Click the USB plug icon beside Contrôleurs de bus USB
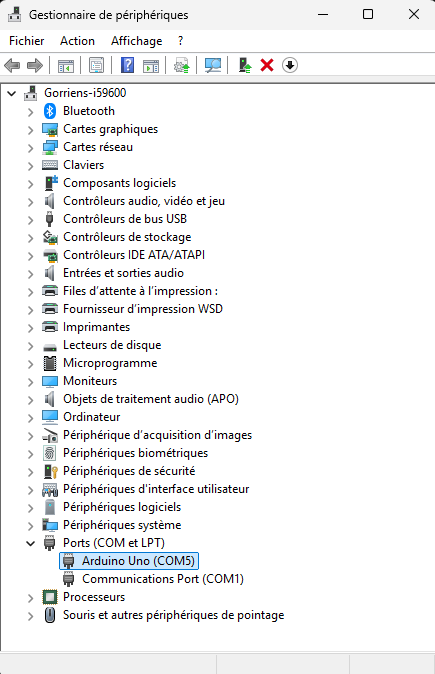Screen dimensions: 435x674 [x=49, y=219]
